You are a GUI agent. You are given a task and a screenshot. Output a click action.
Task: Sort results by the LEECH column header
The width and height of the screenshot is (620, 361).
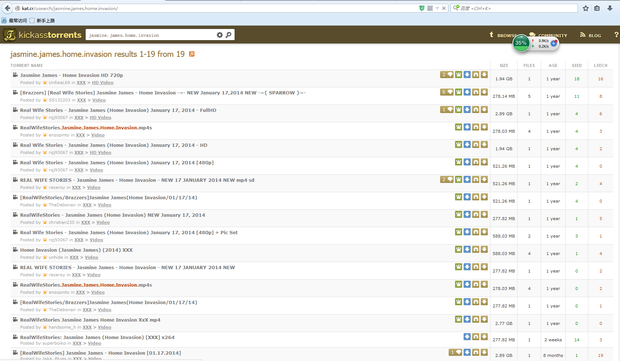601,66
